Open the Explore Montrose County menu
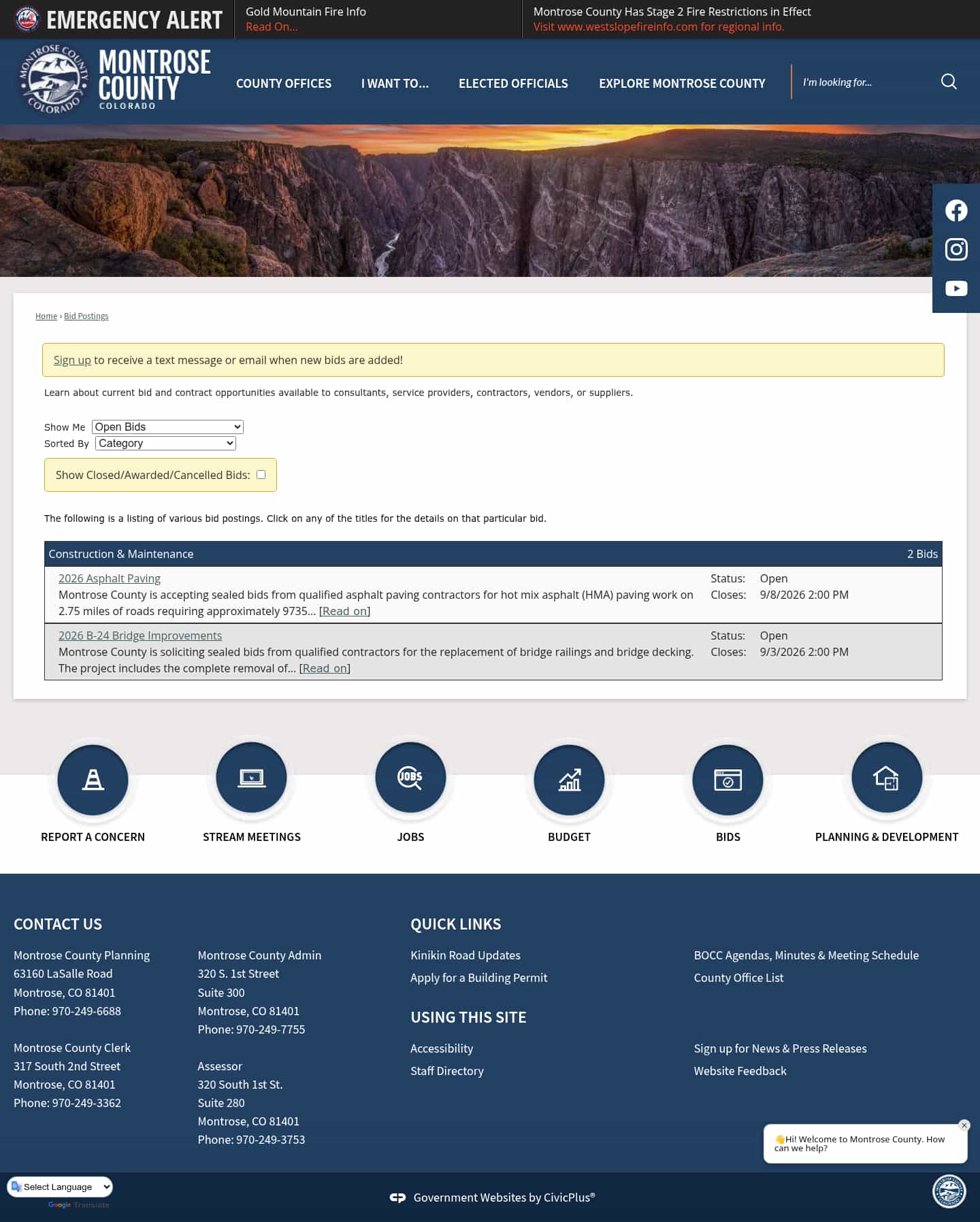 pyautogui.click(x=682, y=83)
